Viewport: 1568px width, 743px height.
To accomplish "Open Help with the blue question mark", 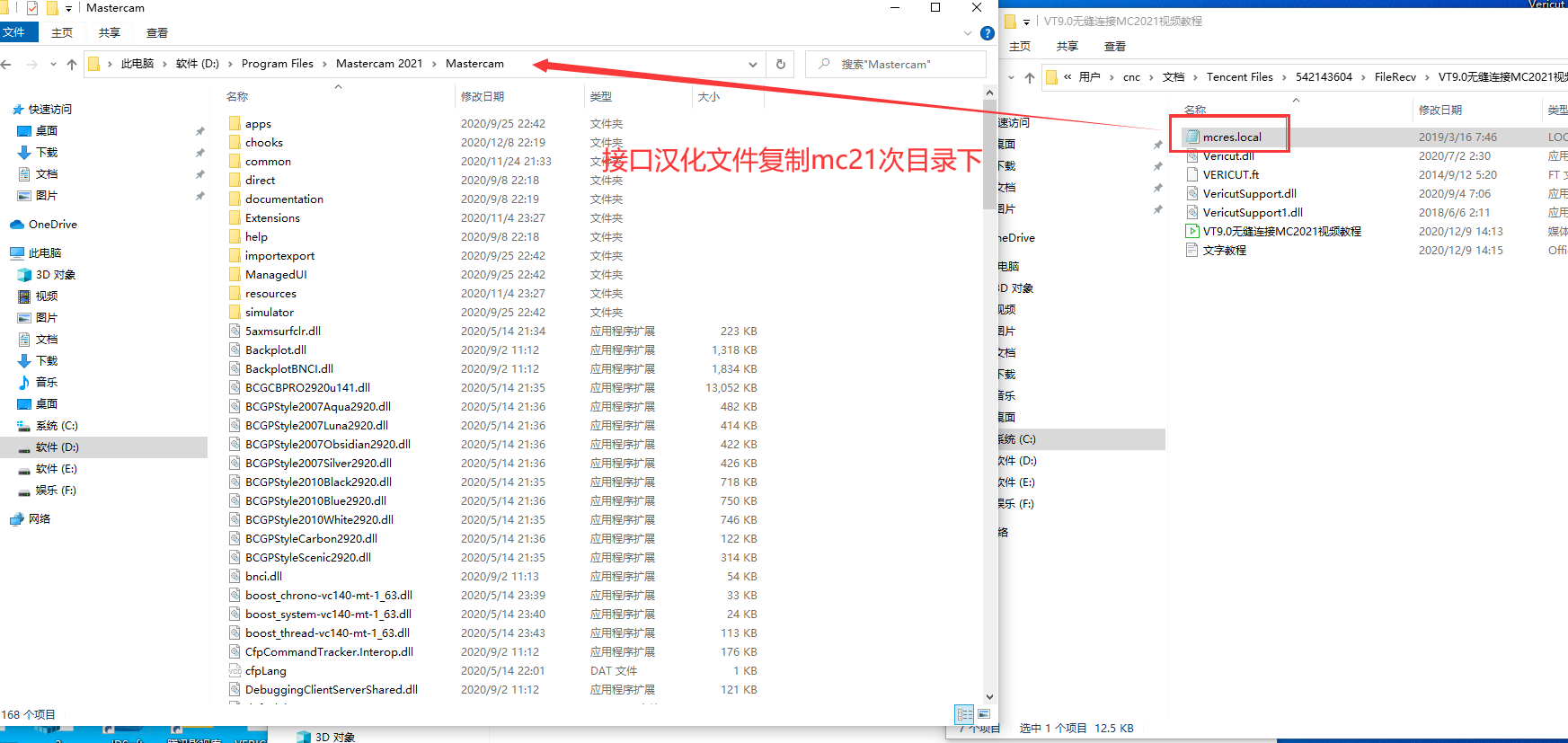I will pyautogui.click(x=988, y=33).
